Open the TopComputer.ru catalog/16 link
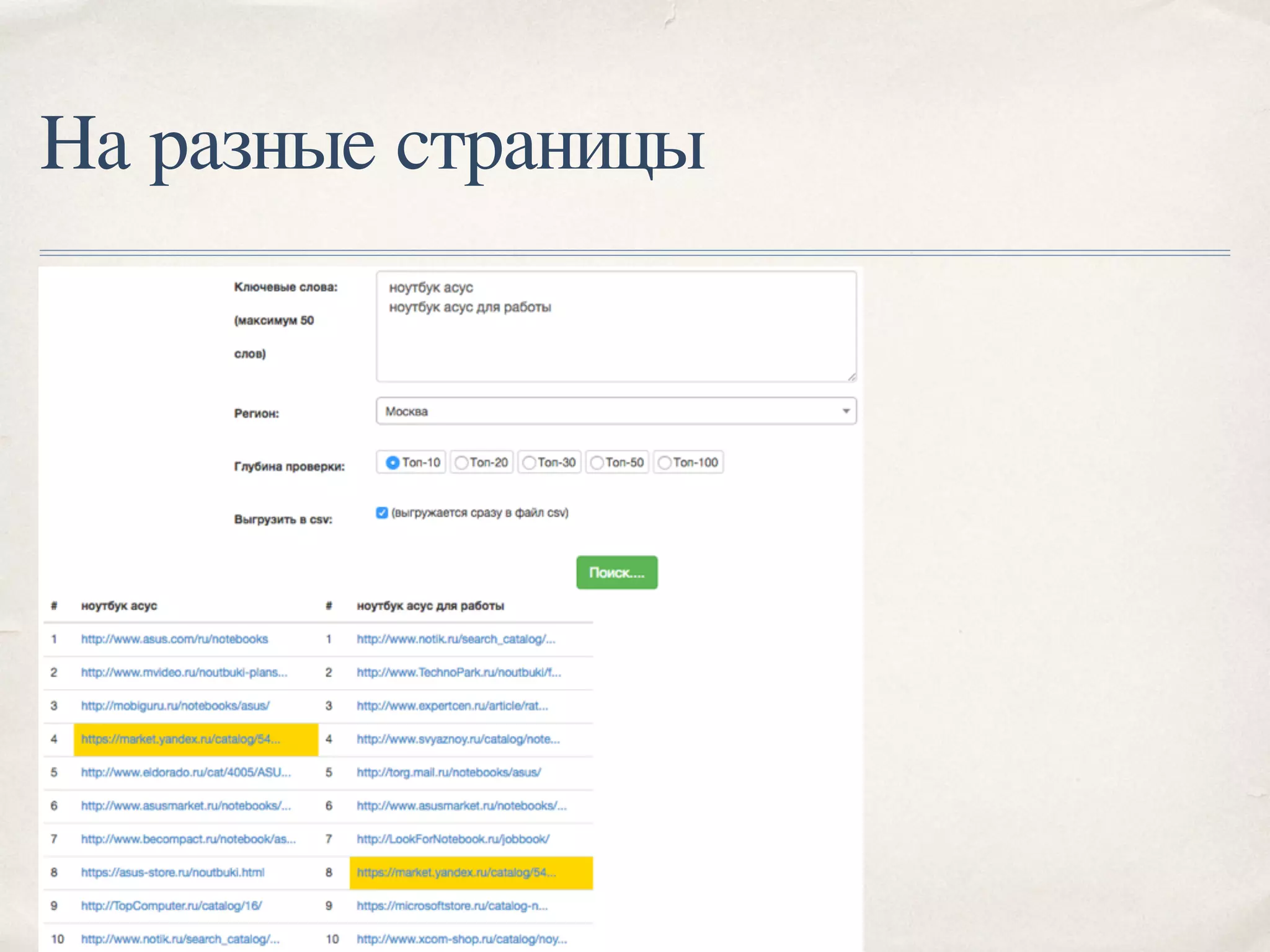Screen dimensions: 1270x952 tap(171, 906)
